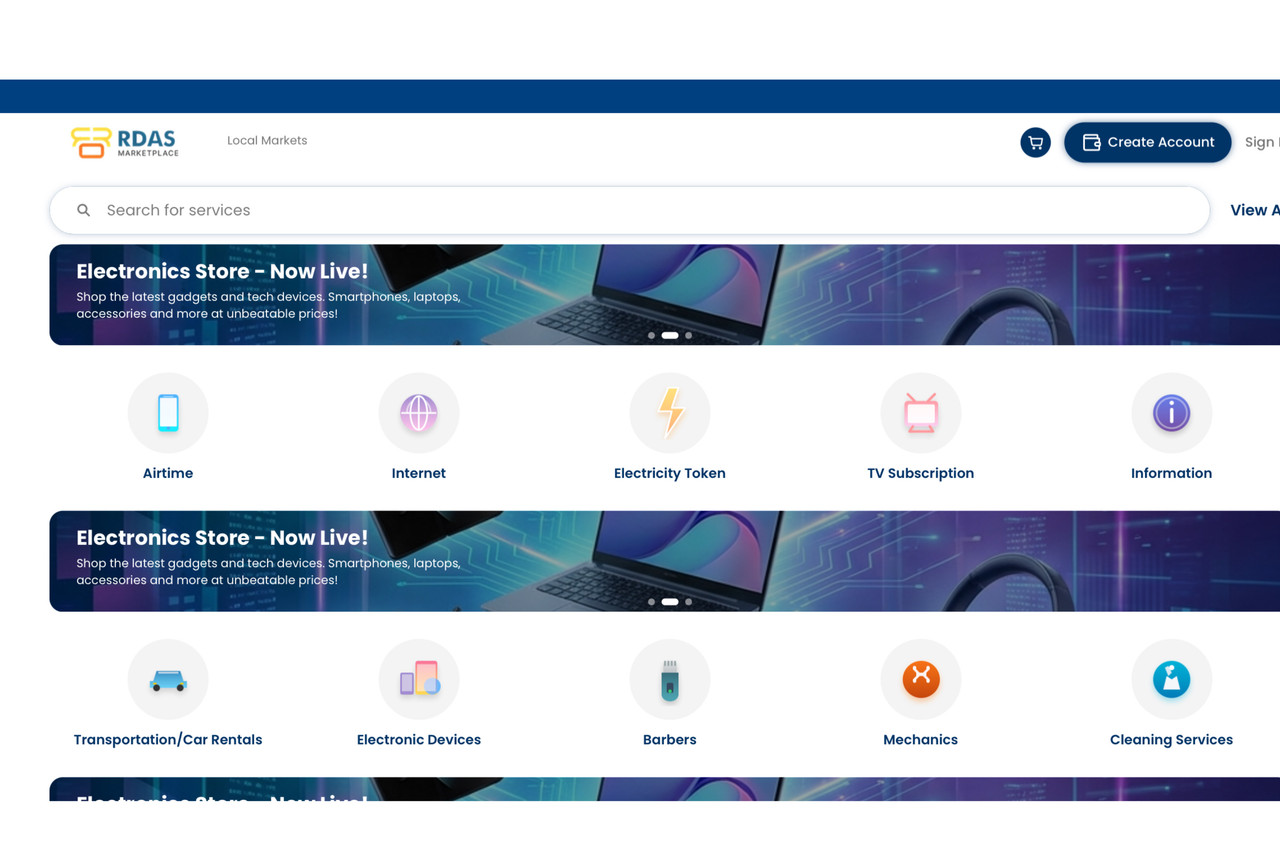Focus the Search for services field

[x=630, y=210]
